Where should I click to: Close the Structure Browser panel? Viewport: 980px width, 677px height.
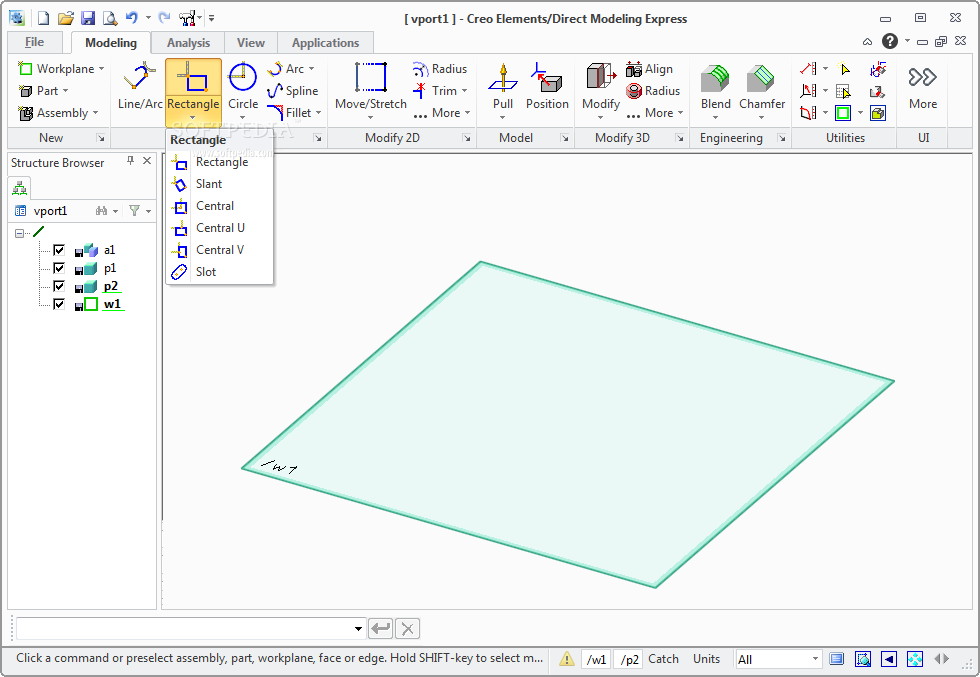coord(148,161)
